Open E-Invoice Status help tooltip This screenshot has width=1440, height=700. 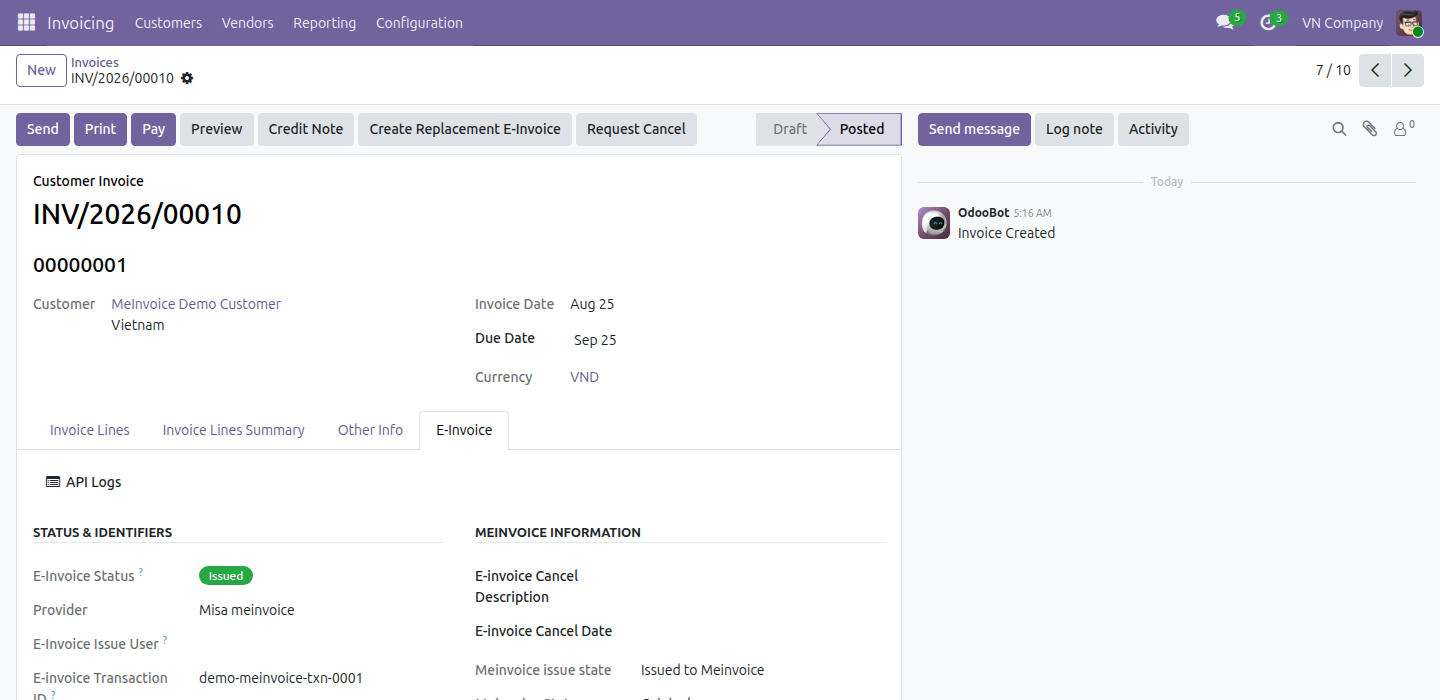(x=141, y=572)
